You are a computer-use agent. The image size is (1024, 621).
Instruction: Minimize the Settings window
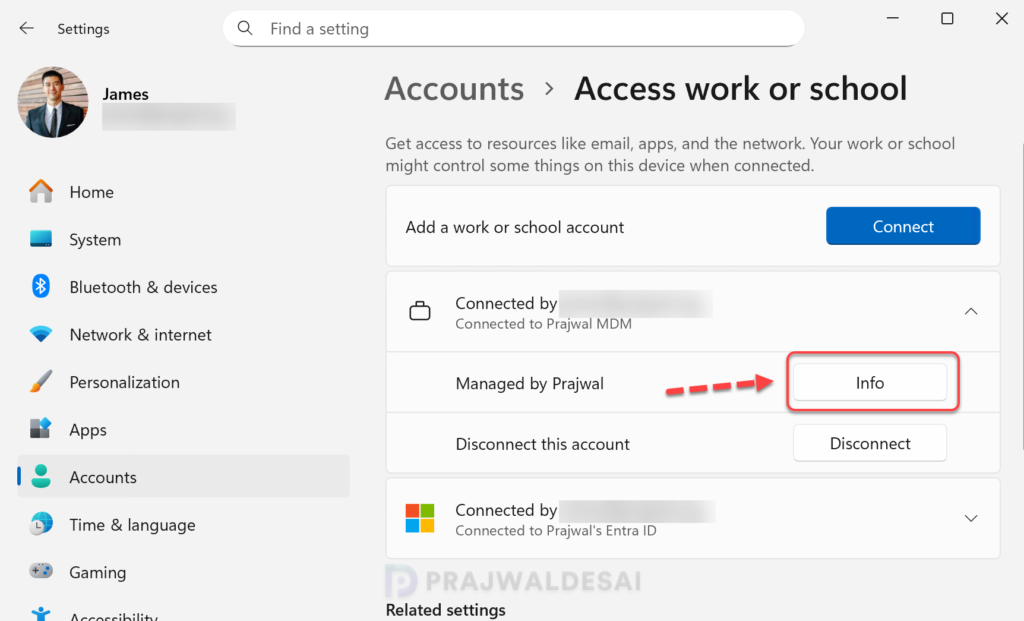893,18
